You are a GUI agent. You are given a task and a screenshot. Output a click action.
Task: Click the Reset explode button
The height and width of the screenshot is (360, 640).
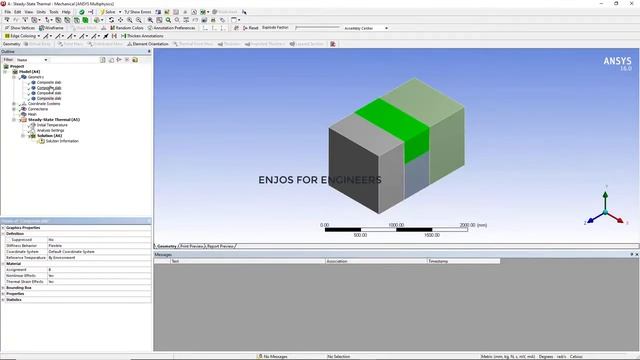[x=251, y=28]
